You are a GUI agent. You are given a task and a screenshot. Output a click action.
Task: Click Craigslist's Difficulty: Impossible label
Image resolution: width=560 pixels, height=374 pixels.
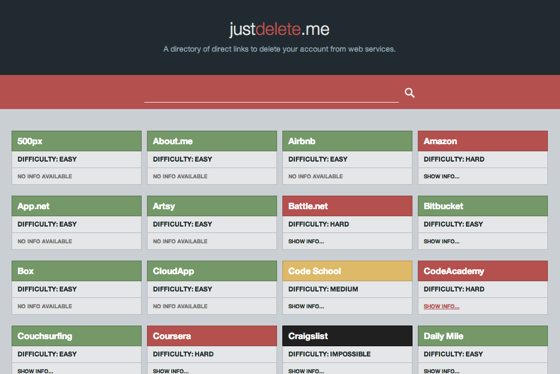[329, 354]
